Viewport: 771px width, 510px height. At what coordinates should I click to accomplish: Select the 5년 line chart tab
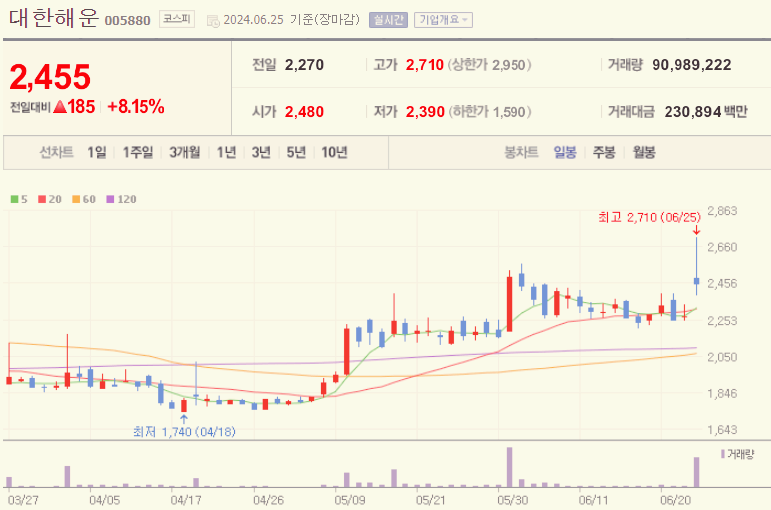296,152
